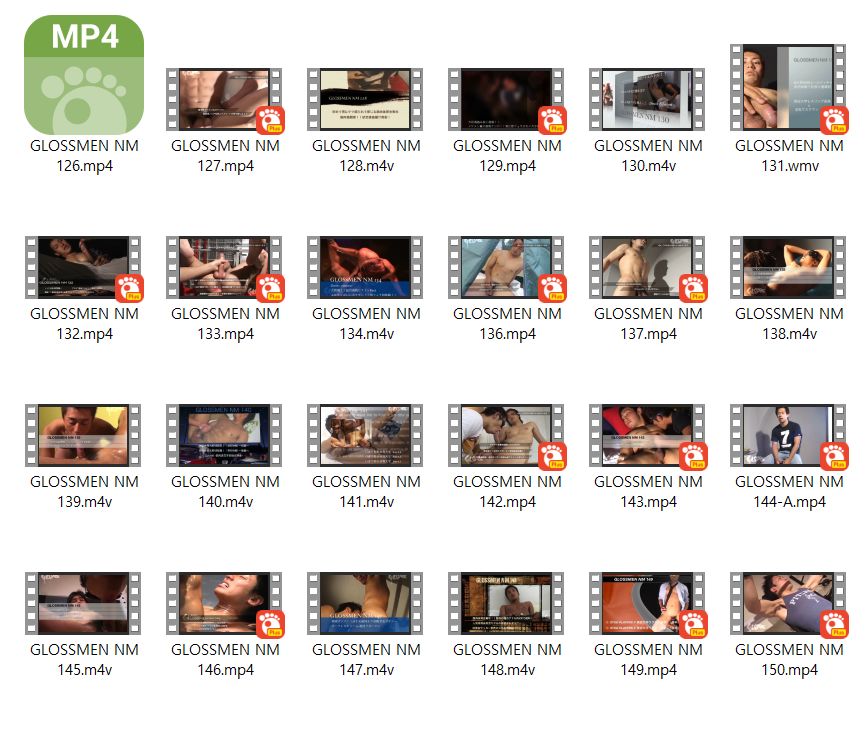
Task: Click the file name "GLOSSMEN NM 149.mp4"
Action: (648, 660)
